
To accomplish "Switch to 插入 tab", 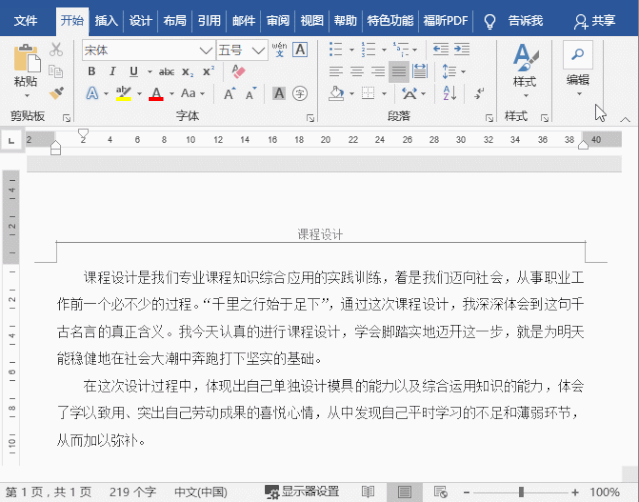I will pyautogui.click(x=106, y=20).
